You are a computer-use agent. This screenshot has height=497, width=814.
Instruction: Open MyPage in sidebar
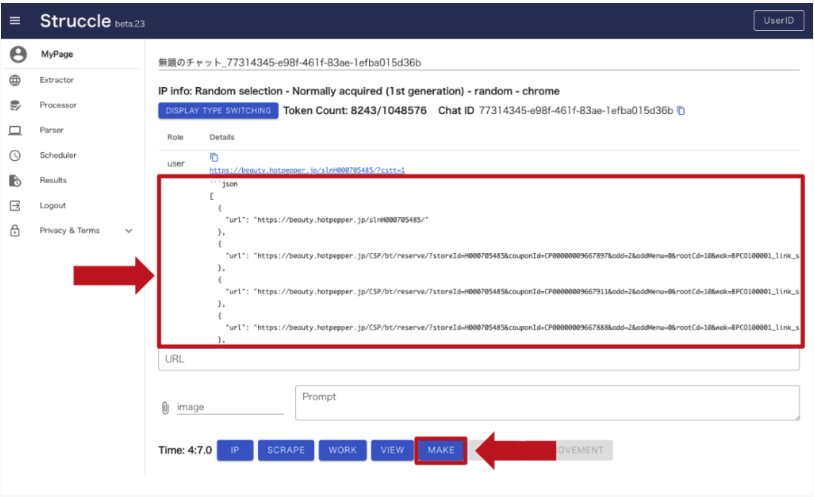(x=57, y=54)
